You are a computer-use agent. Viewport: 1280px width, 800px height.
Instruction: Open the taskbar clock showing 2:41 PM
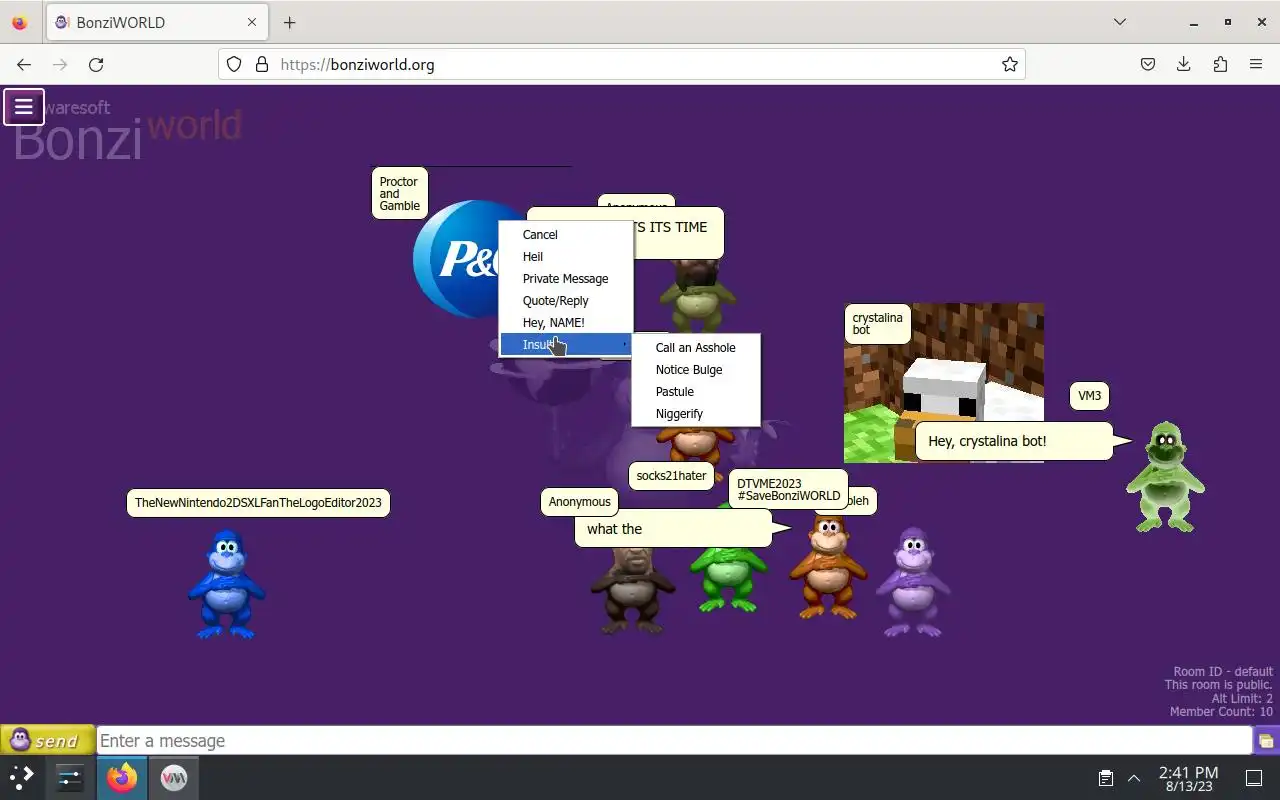pos(1188,778)
